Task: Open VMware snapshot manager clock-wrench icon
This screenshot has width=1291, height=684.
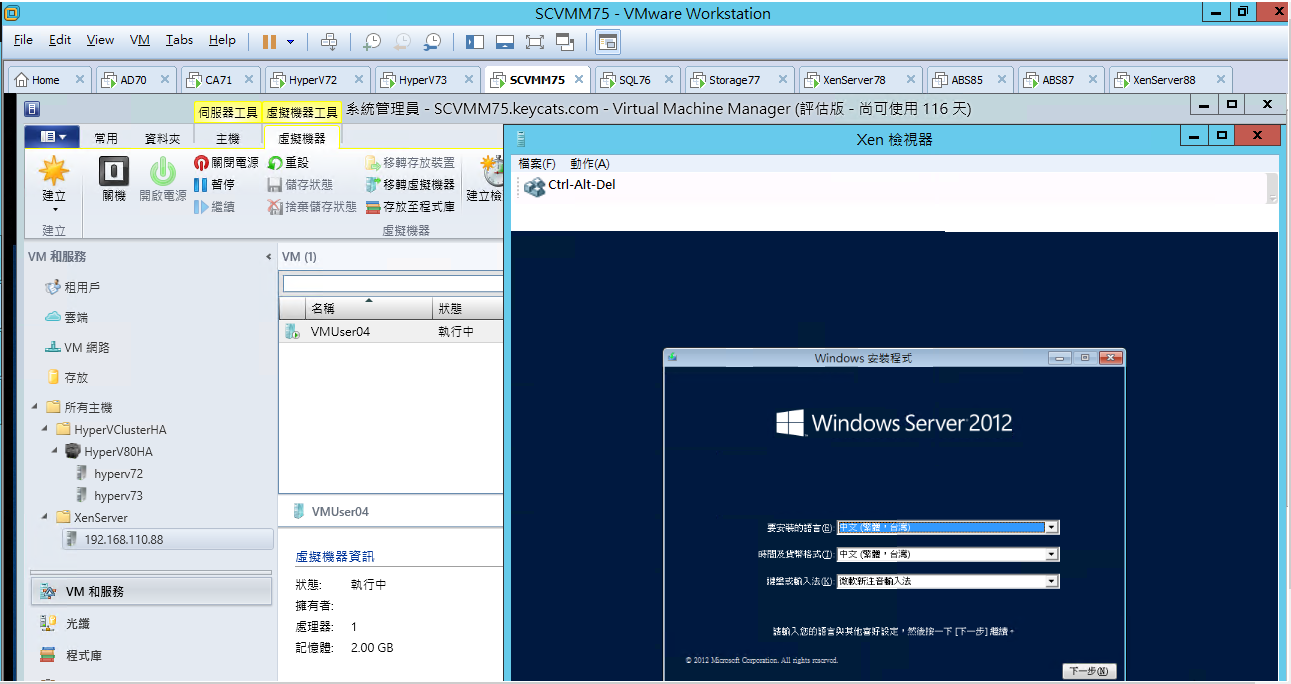Action: pyautogui.click(x=432, y=41)
